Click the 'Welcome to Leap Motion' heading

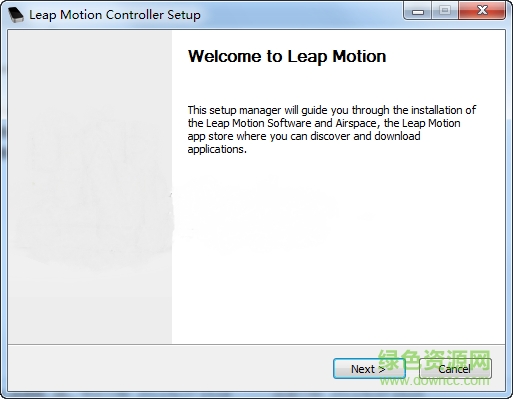point(287,56)
